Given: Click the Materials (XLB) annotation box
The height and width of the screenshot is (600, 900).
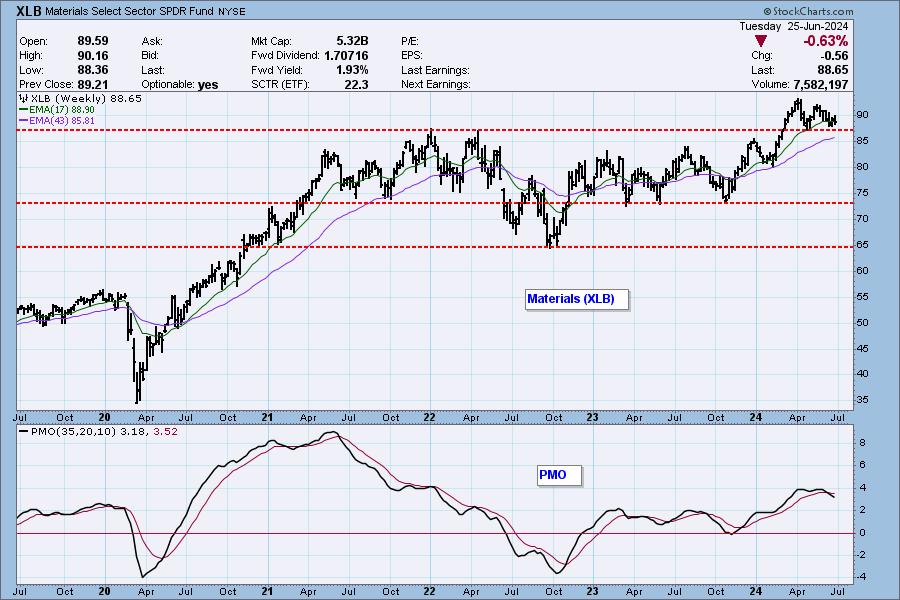Looking at the screenshot, I should click(577, 299).
